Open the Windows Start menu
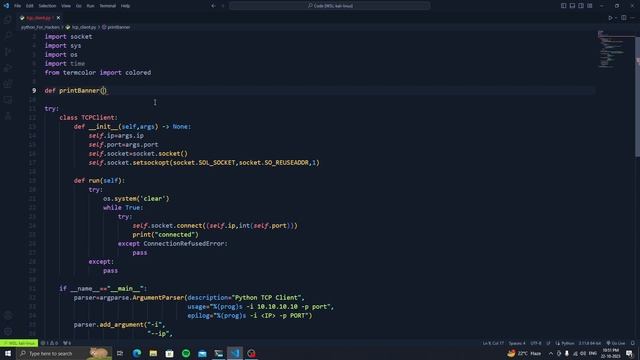The height and width of the screenshot is (360, 640). [x=8, y=353]
